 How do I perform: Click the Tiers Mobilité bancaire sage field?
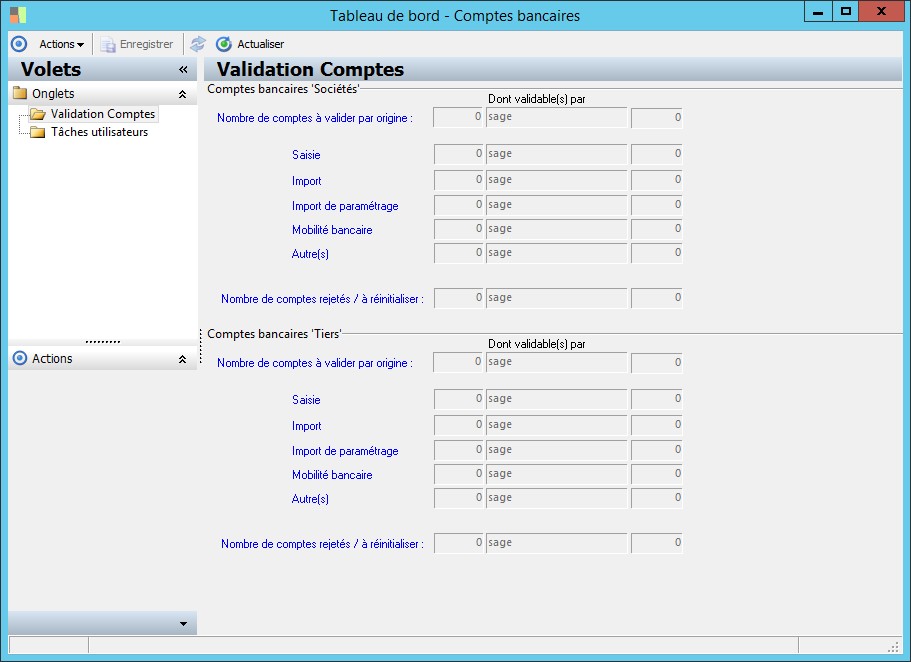tap(556, 474)
